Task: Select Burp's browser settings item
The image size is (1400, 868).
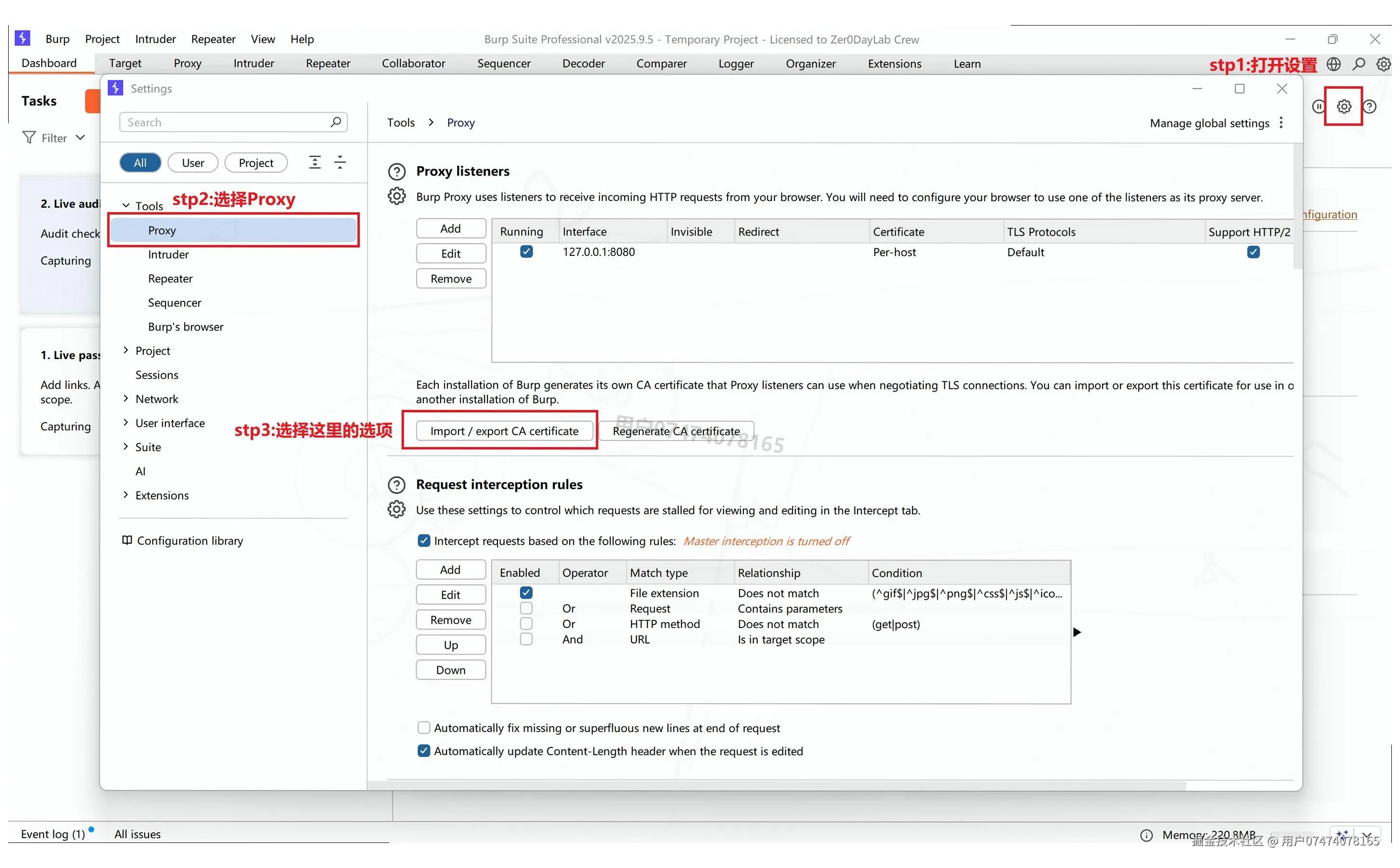Action: [186, 327]
